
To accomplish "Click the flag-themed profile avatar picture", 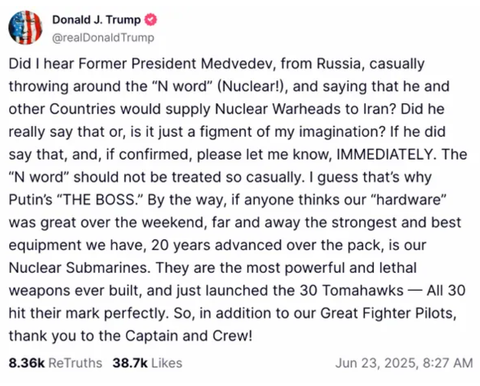I will (x=25, y=27).
